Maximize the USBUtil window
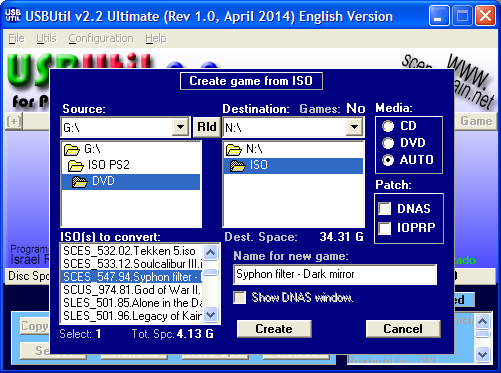The width and height of the screenshot is (501, 373). click(462, 16)
